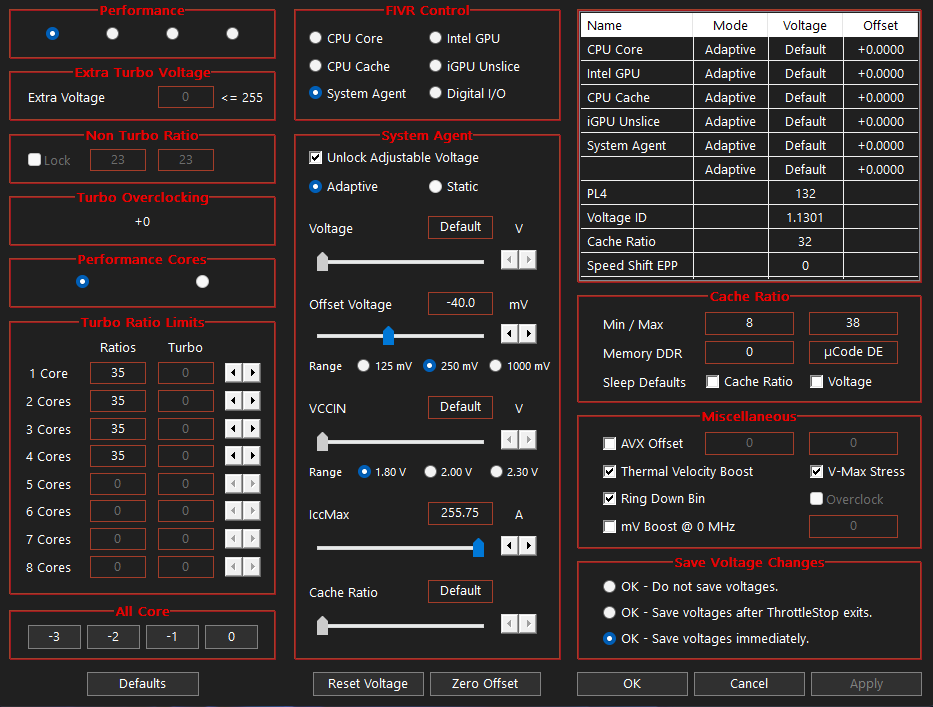Viewport: 933px width, 707px height.
Task: Select the CPU Core radio button
Action: coord(315,38)
